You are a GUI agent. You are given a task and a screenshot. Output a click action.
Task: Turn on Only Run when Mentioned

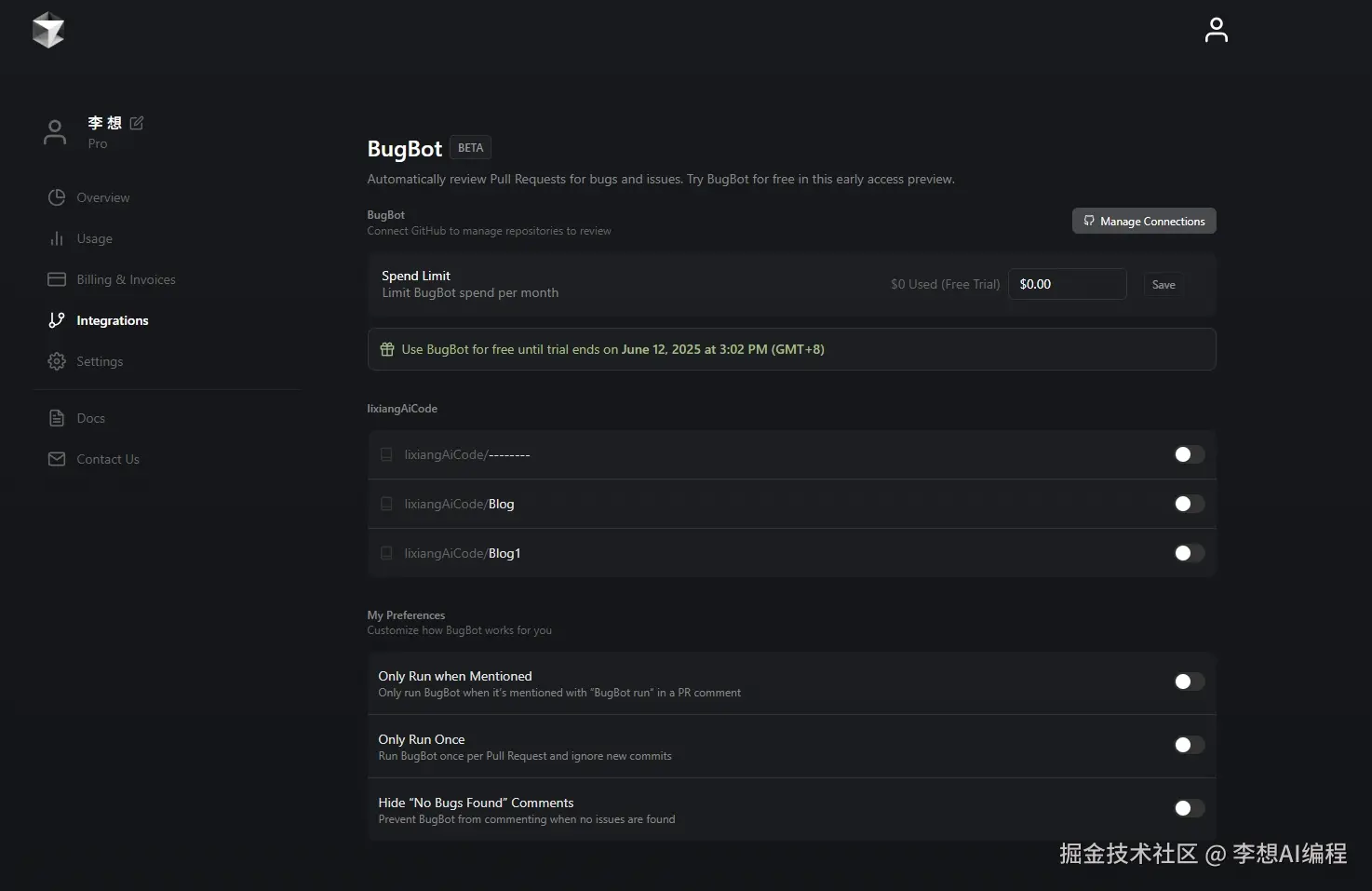click(x=1189, y=682)
